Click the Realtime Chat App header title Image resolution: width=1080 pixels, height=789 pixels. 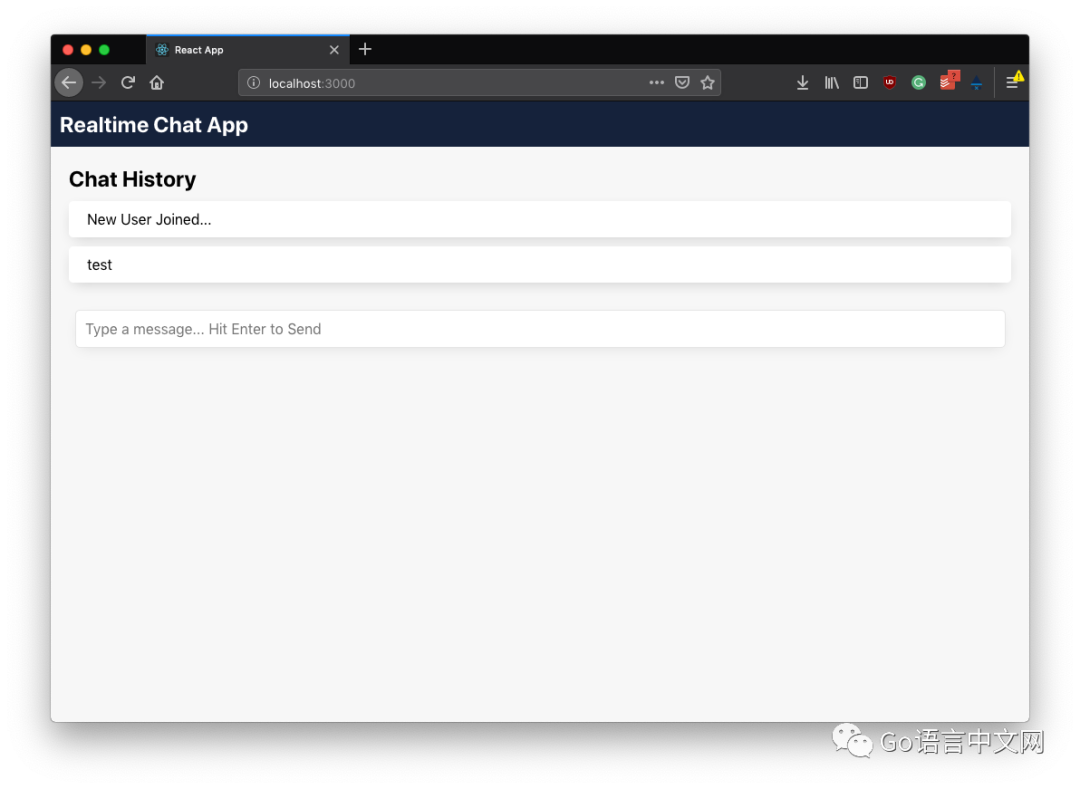coord(154,125)
